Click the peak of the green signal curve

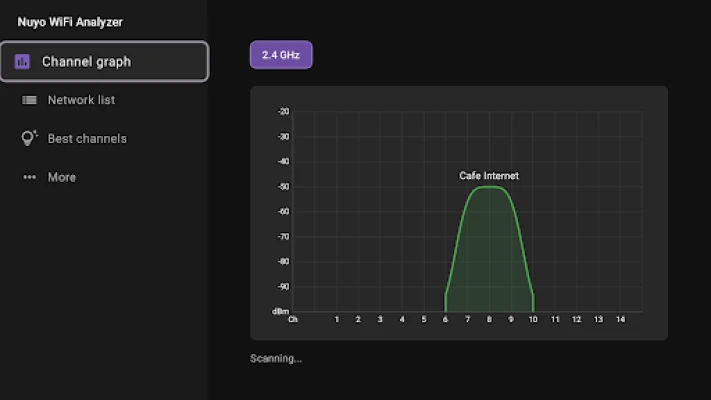(x=489, y=187)
